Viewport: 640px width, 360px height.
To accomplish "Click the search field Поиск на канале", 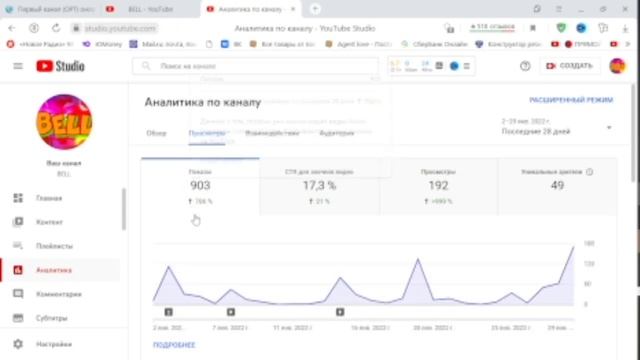I will (x=256, y=66).
